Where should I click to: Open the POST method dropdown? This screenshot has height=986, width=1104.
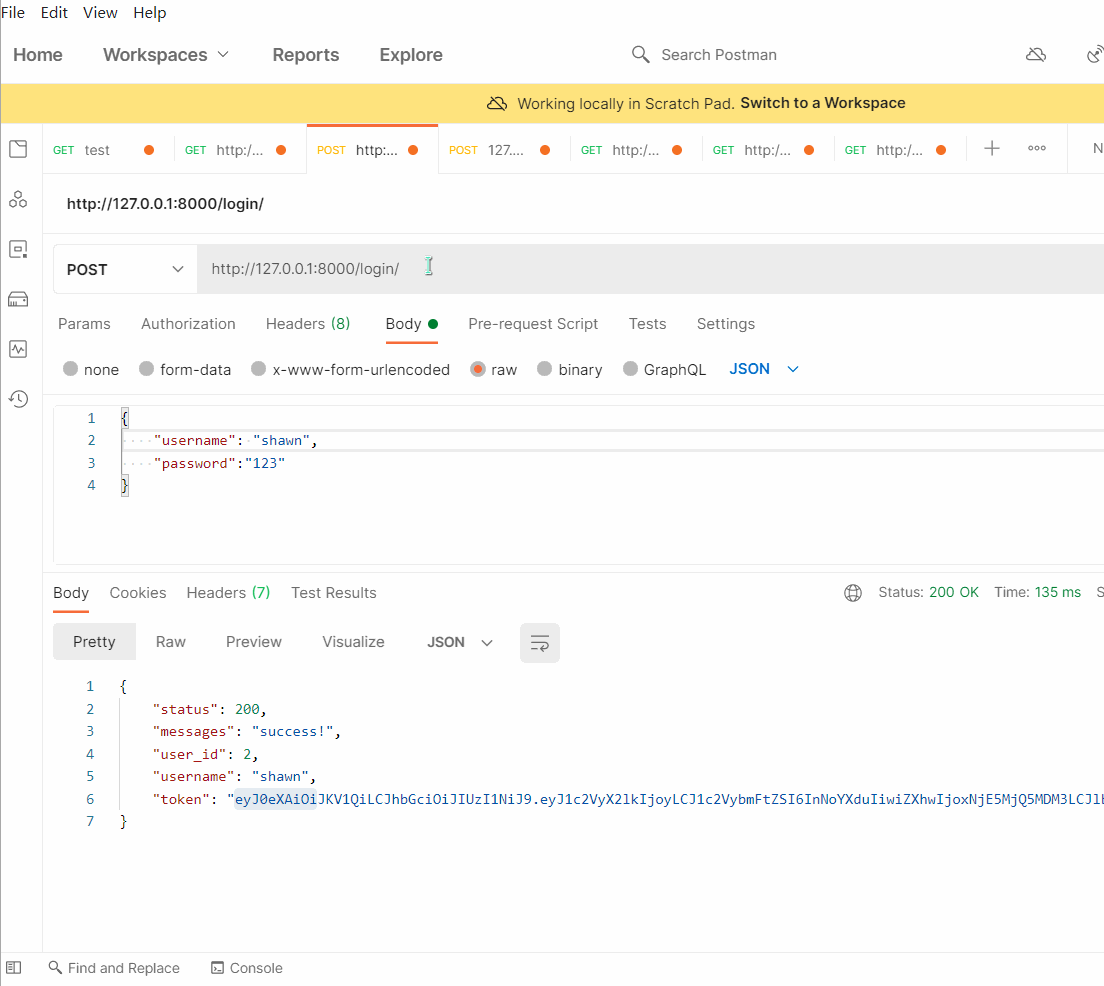(125, 270)
